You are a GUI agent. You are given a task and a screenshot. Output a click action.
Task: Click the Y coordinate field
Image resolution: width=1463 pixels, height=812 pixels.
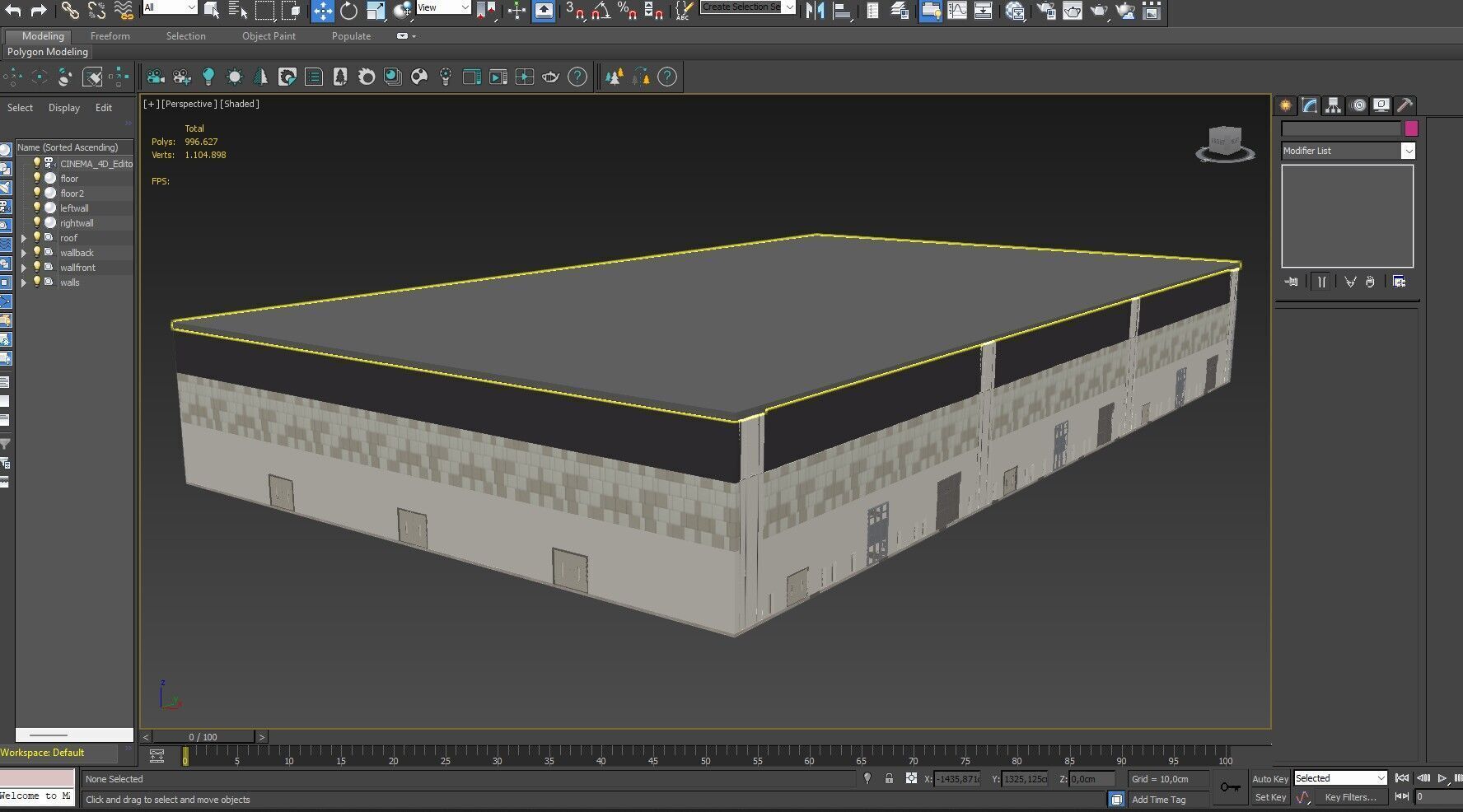tap(1025, 778)
